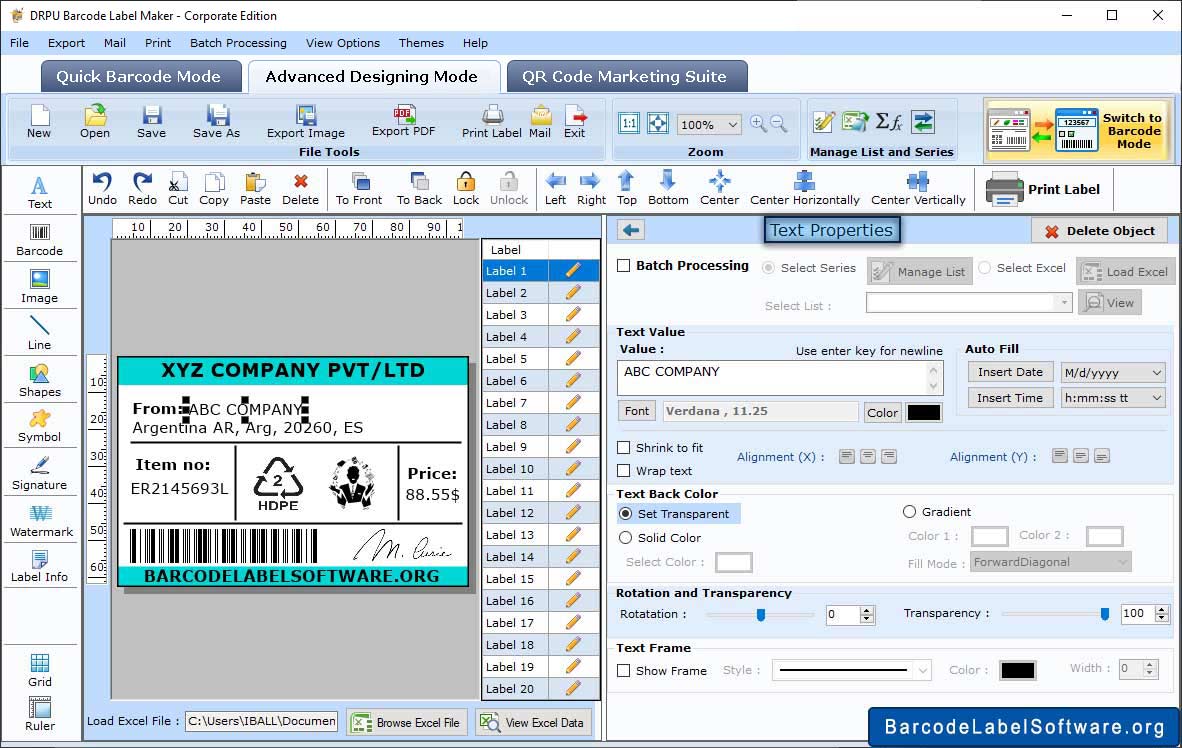
Task: Choose the Barcode tool in sidebar
Action: click(x=39, y=240)
